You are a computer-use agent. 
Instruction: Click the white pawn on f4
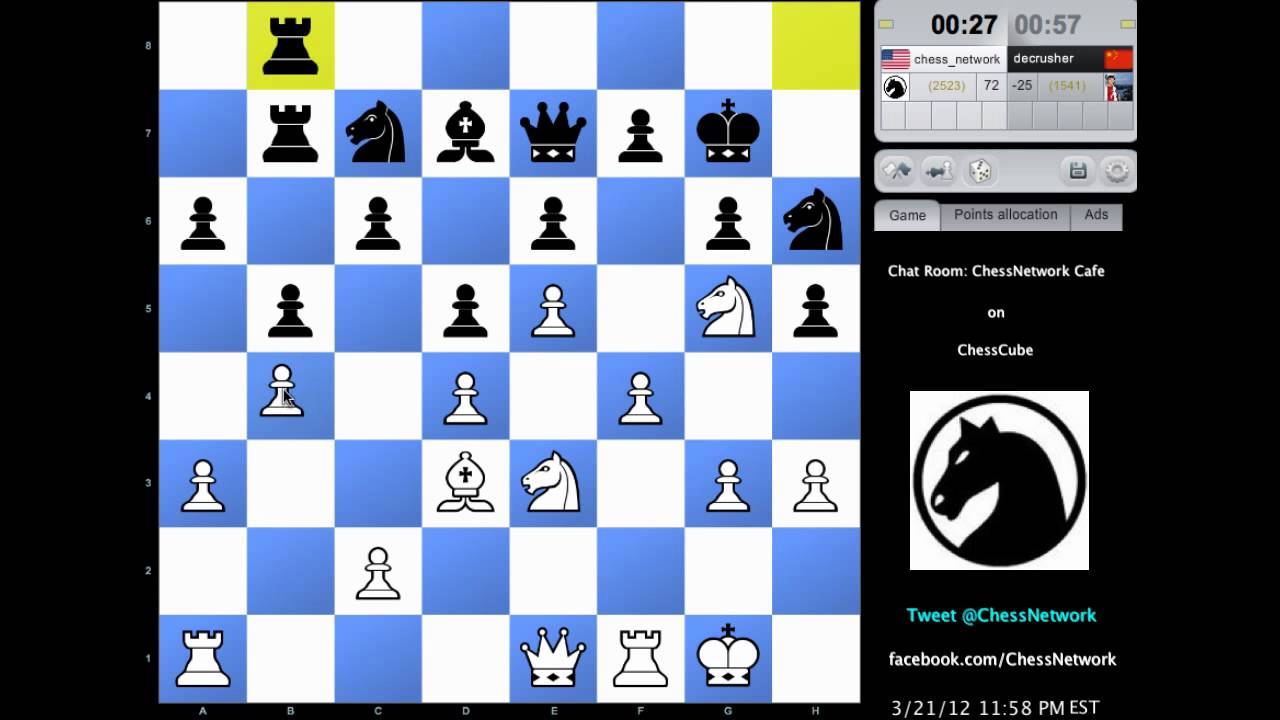coord(640,398)
